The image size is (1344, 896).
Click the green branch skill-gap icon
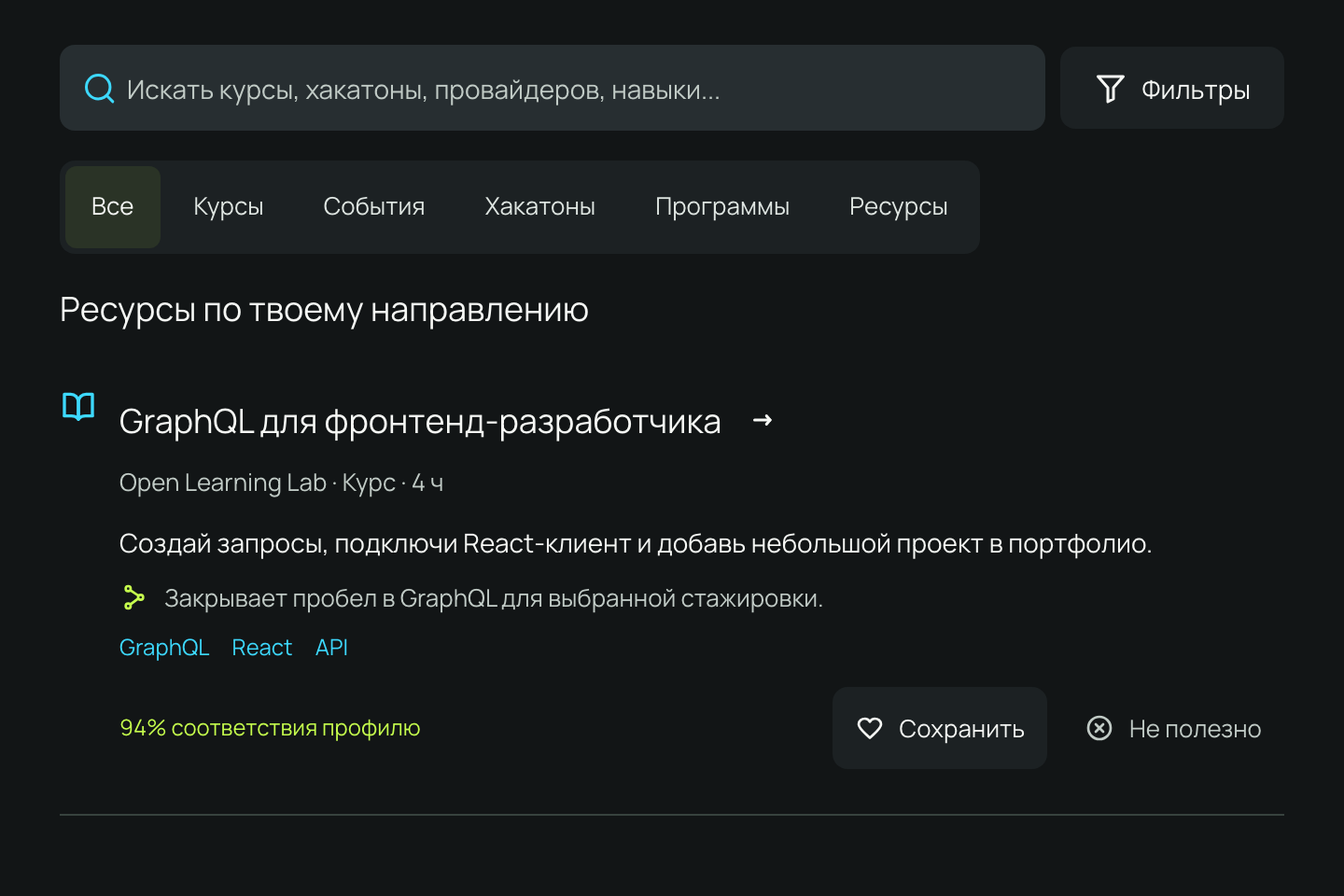[x=133, y=597]
